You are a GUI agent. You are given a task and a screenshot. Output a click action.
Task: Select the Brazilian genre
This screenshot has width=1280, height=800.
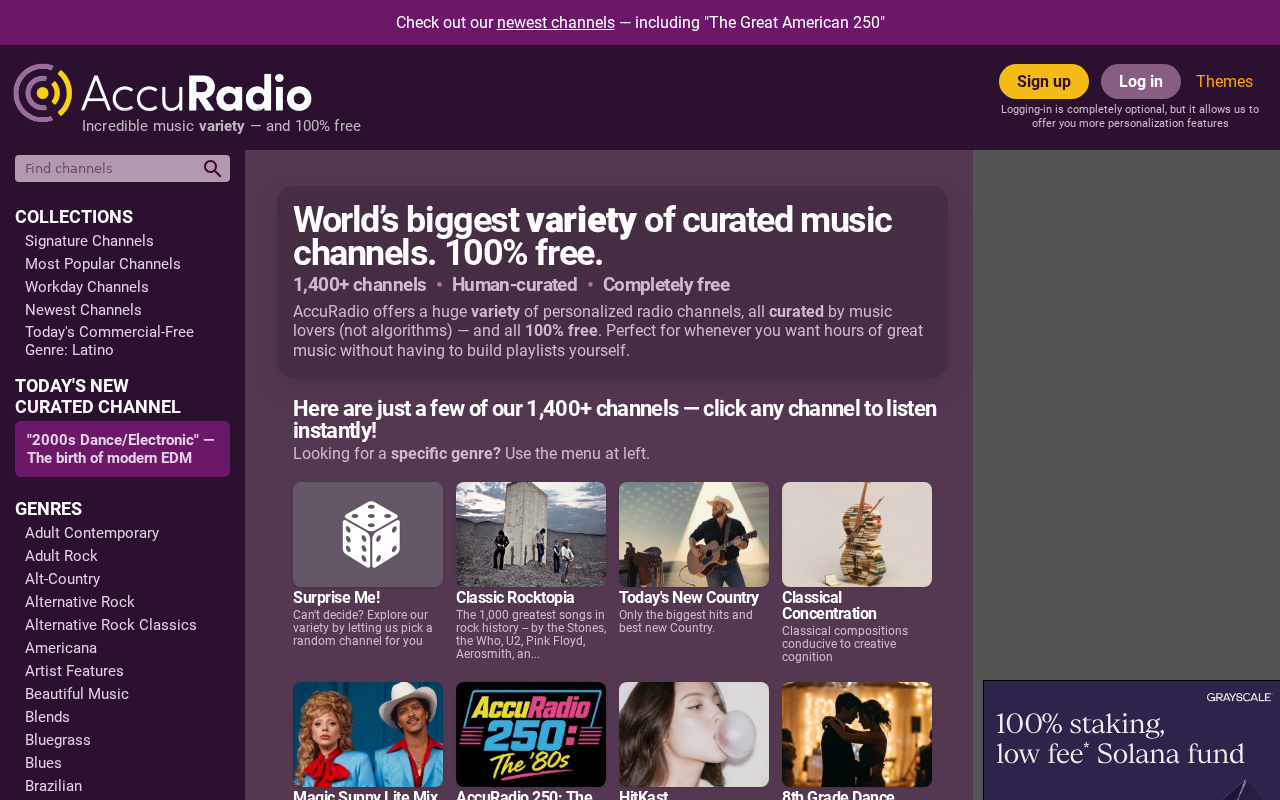(x=53, y=786)
